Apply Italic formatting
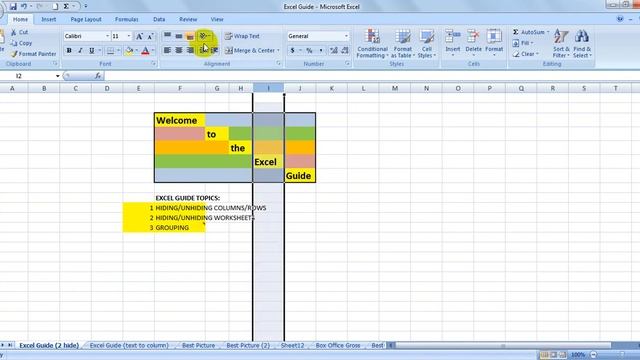 coord(80,51)
